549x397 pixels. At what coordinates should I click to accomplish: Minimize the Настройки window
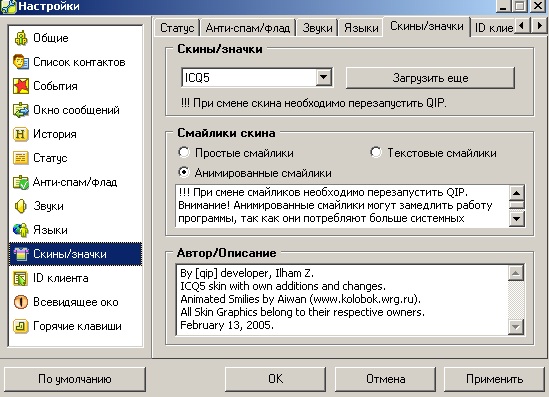(504, 6)
